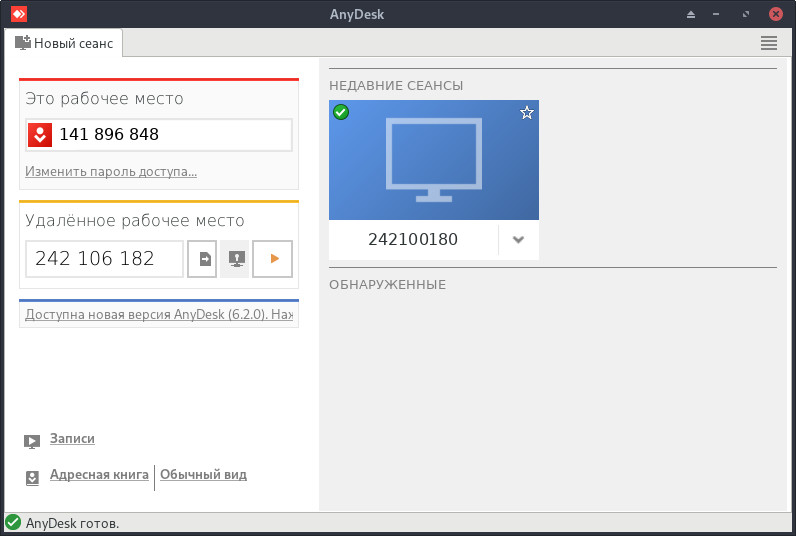Click the recordings play icon
The image size is (796, 536).
click(x=31, y=442)
